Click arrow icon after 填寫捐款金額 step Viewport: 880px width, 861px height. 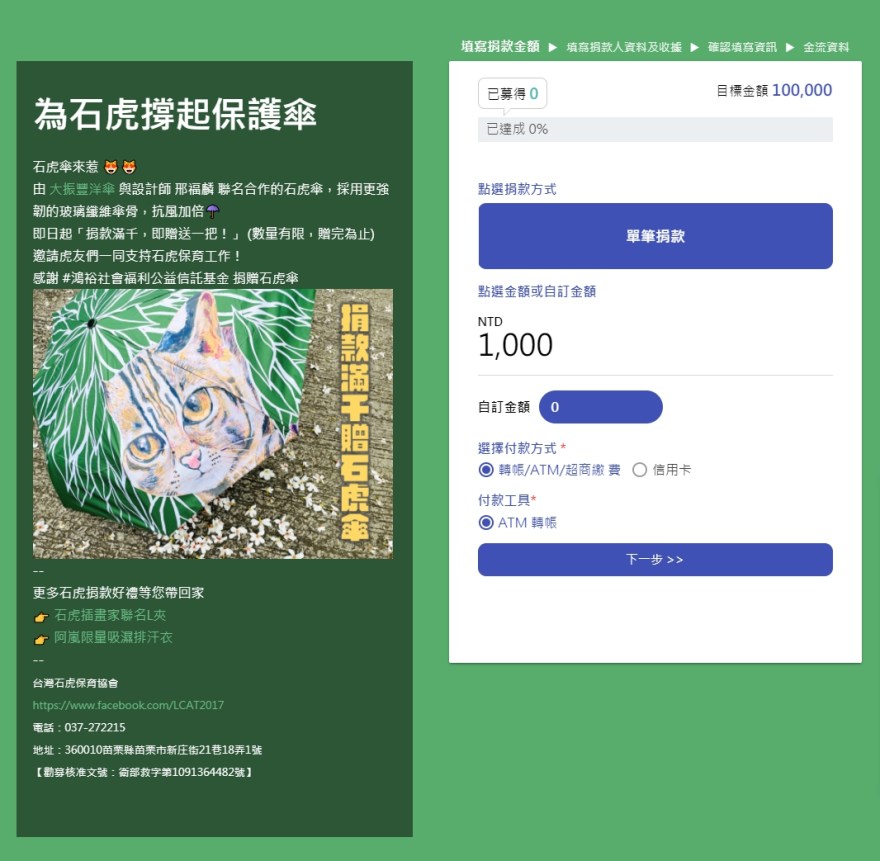click(x=552, y=47)
